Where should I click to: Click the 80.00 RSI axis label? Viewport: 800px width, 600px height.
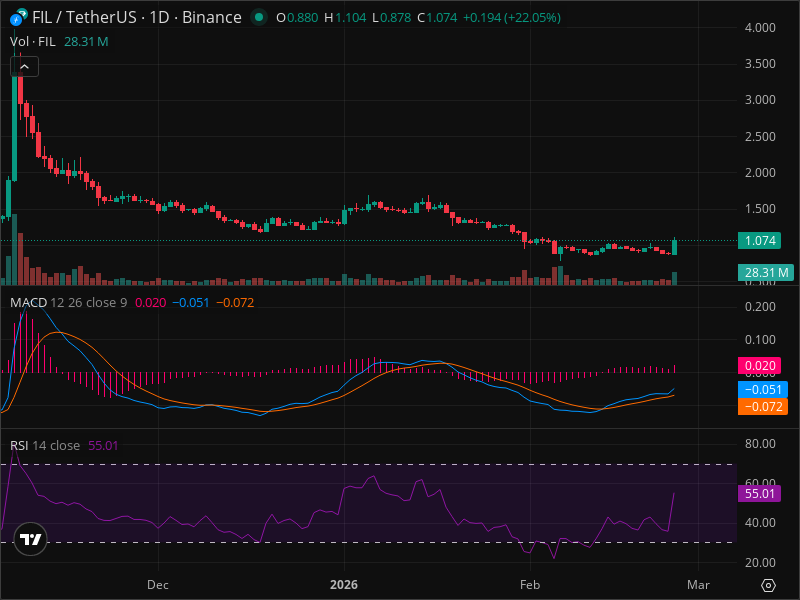pyautogui.click(x=760, y=444)
